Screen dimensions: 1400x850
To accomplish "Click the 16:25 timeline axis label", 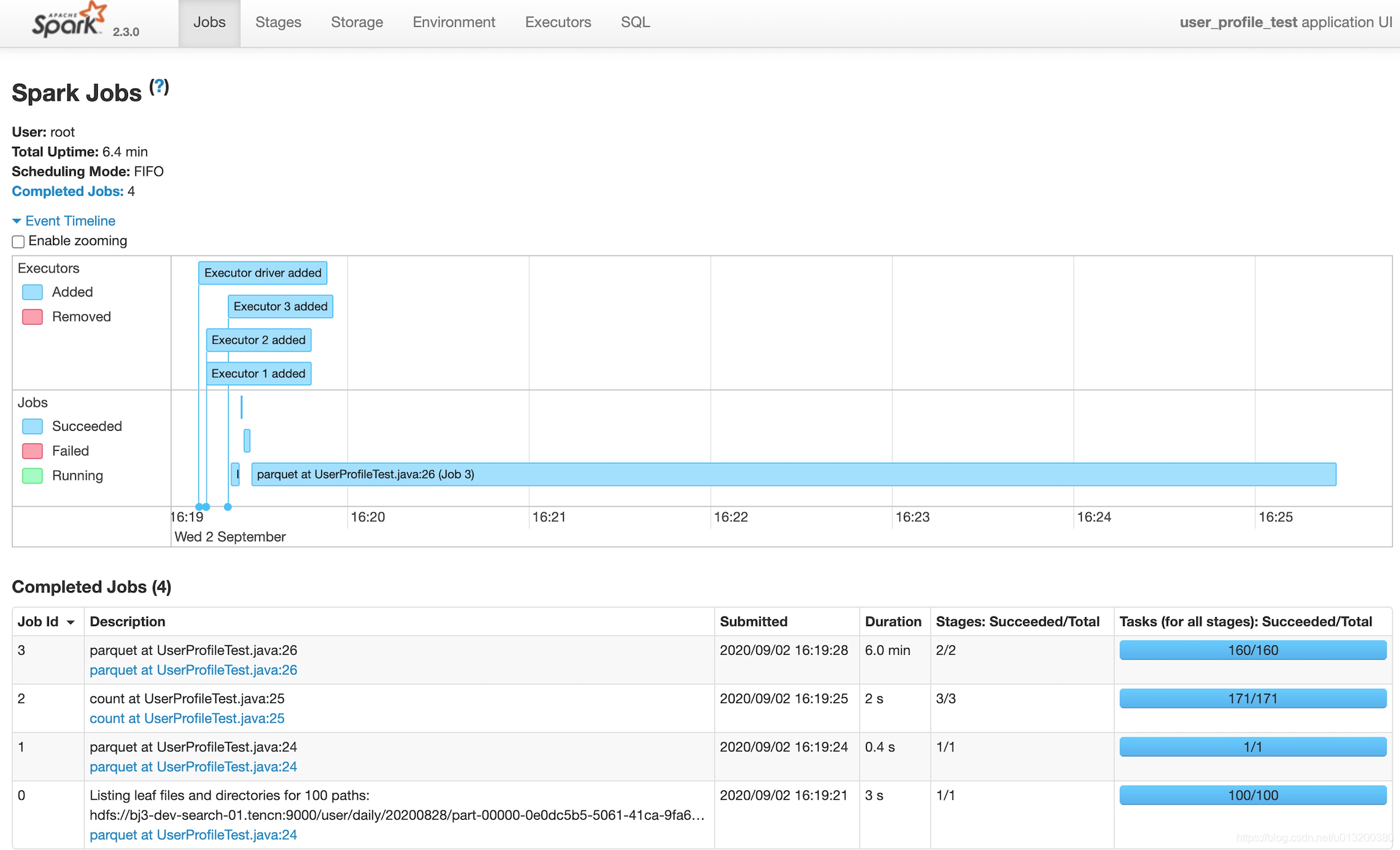I will coord(1276,517).
